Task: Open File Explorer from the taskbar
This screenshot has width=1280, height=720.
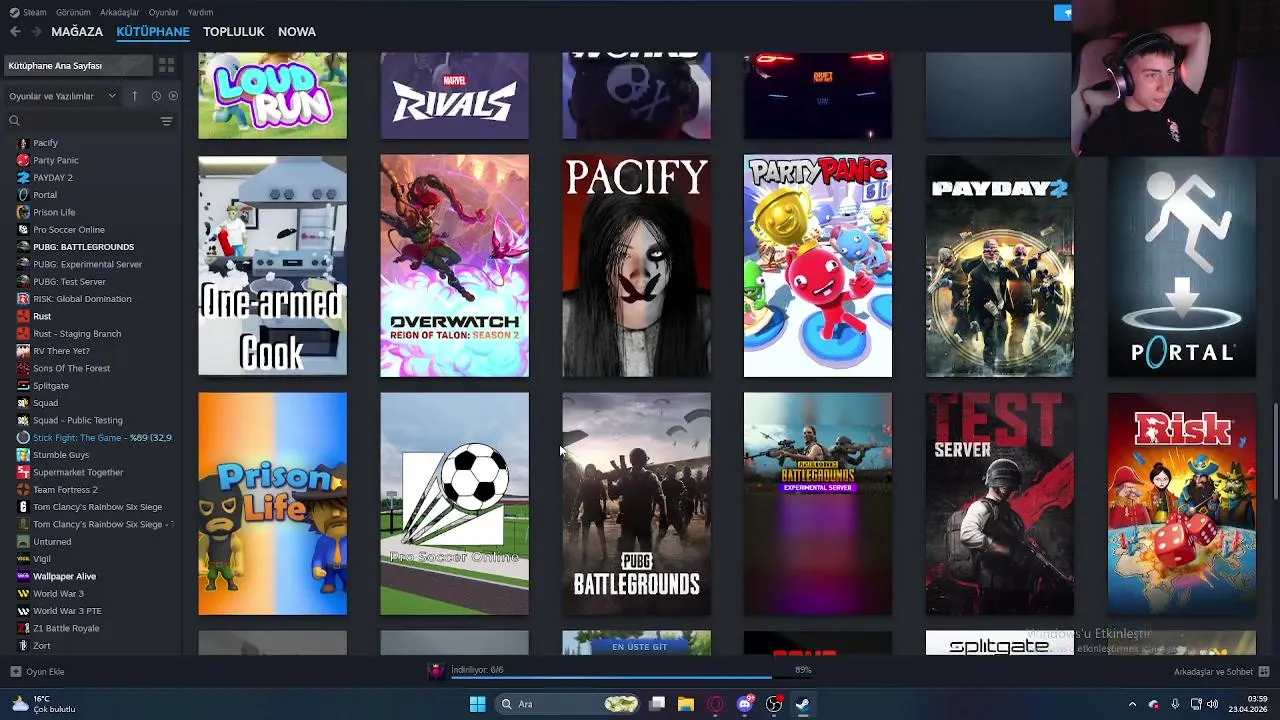Action: (686, 704)
